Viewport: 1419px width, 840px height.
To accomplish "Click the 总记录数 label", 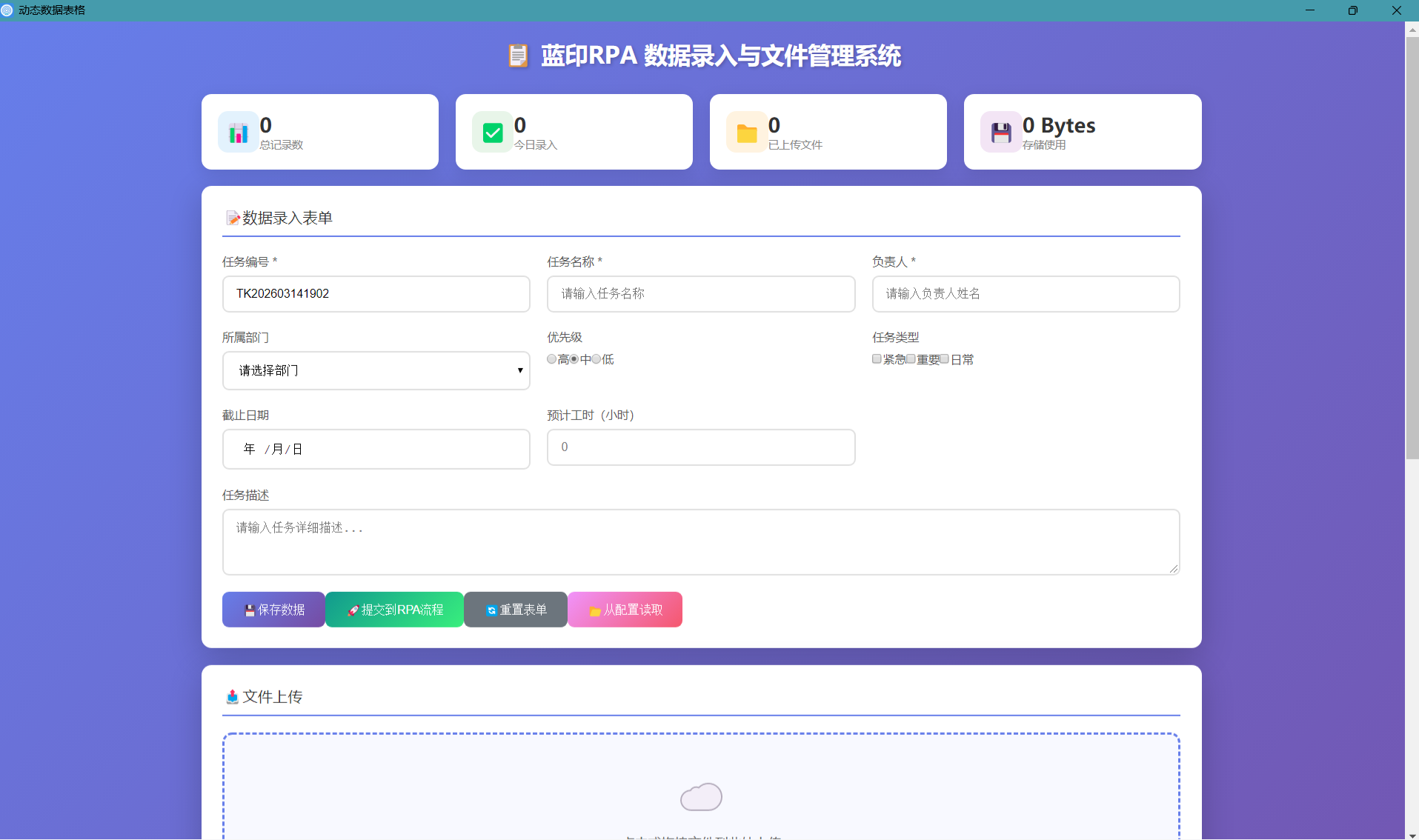I will point(281,145).
